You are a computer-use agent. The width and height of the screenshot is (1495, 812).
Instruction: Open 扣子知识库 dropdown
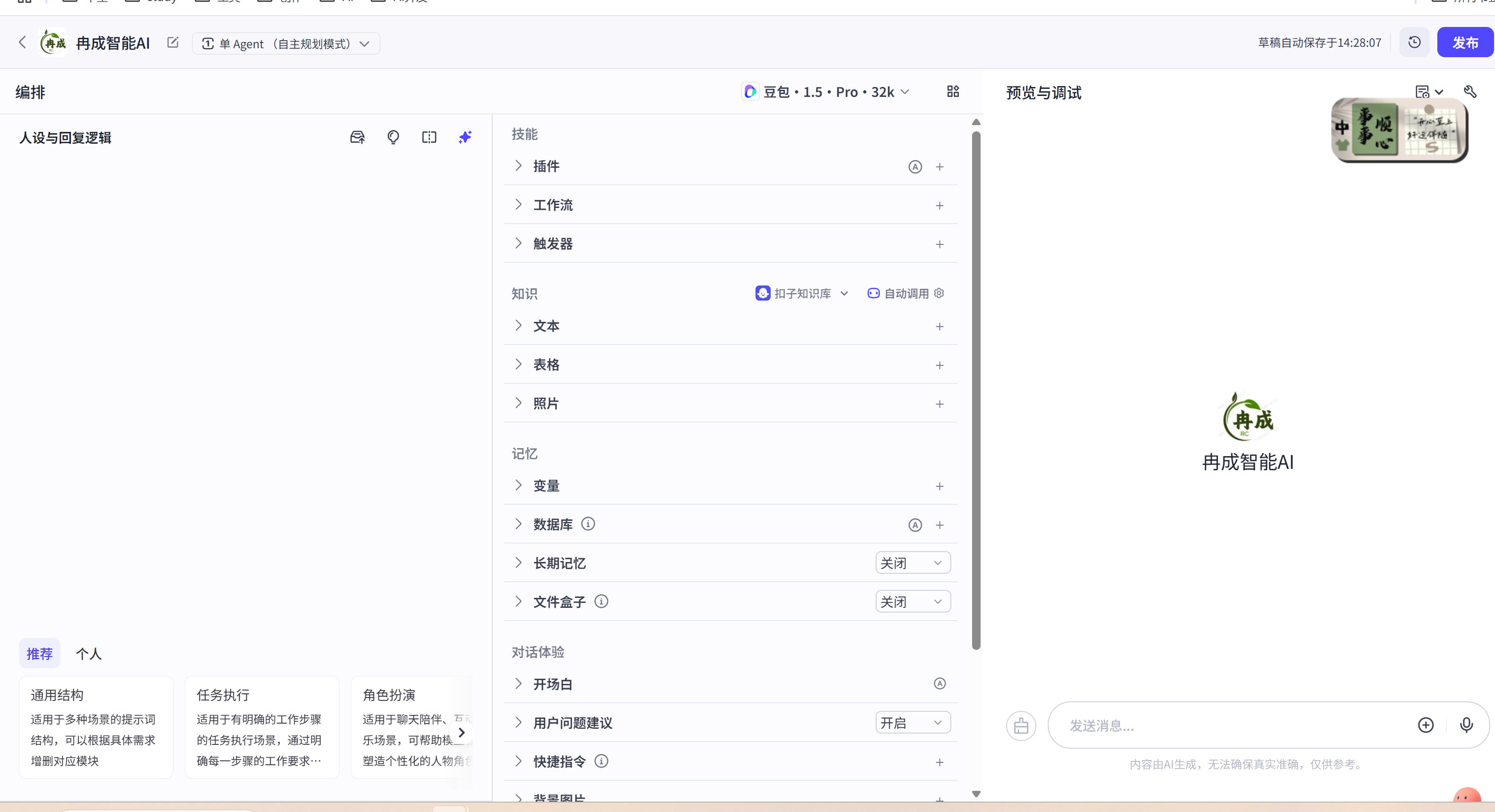click(802, 294)
